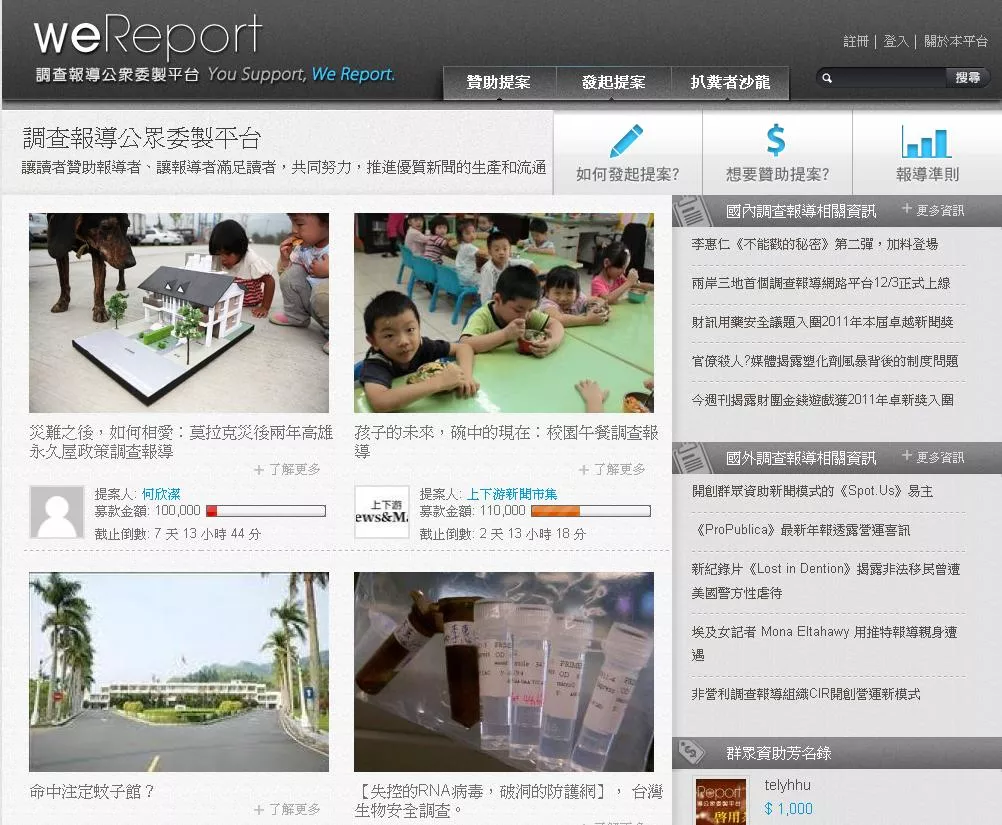Open the 贊助提案 tab

[499, 83]
